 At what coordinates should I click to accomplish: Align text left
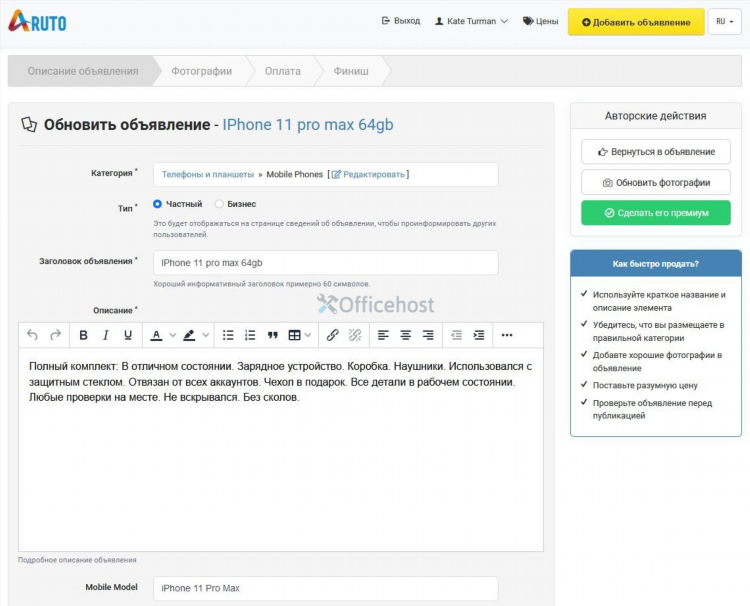coord(383,335)
